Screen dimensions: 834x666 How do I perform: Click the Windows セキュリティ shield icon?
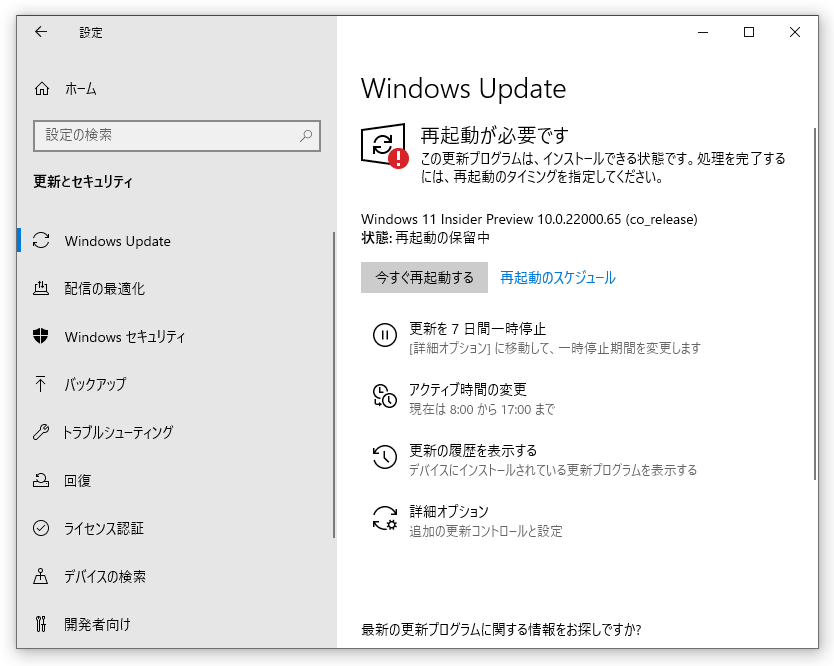click(40, 336)
